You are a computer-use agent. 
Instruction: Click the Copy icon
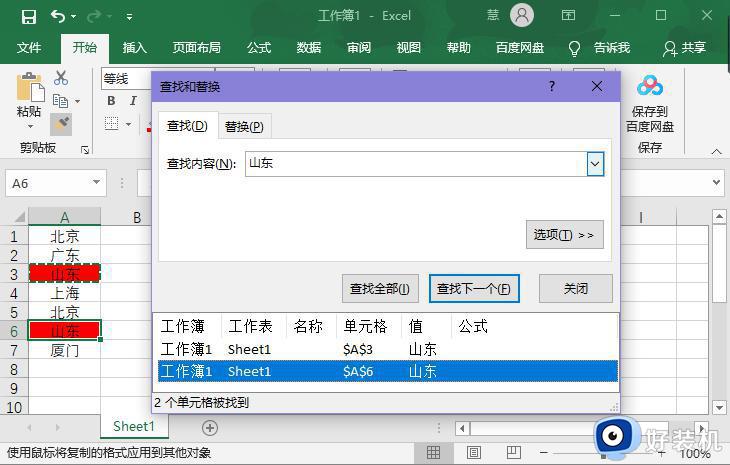click(61, 101)
